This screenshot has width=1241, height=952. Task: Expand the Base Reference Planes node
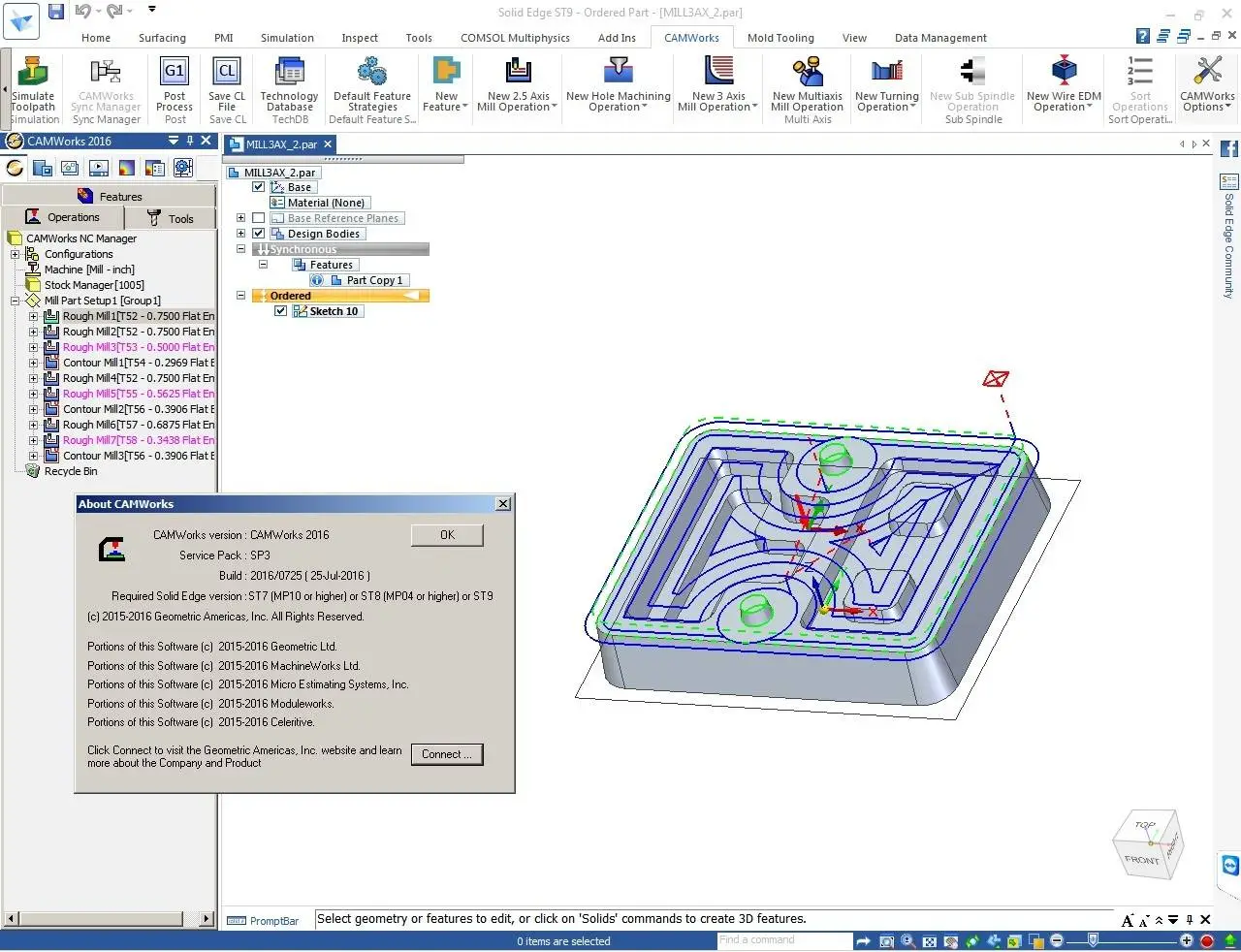tap(241, 218)
